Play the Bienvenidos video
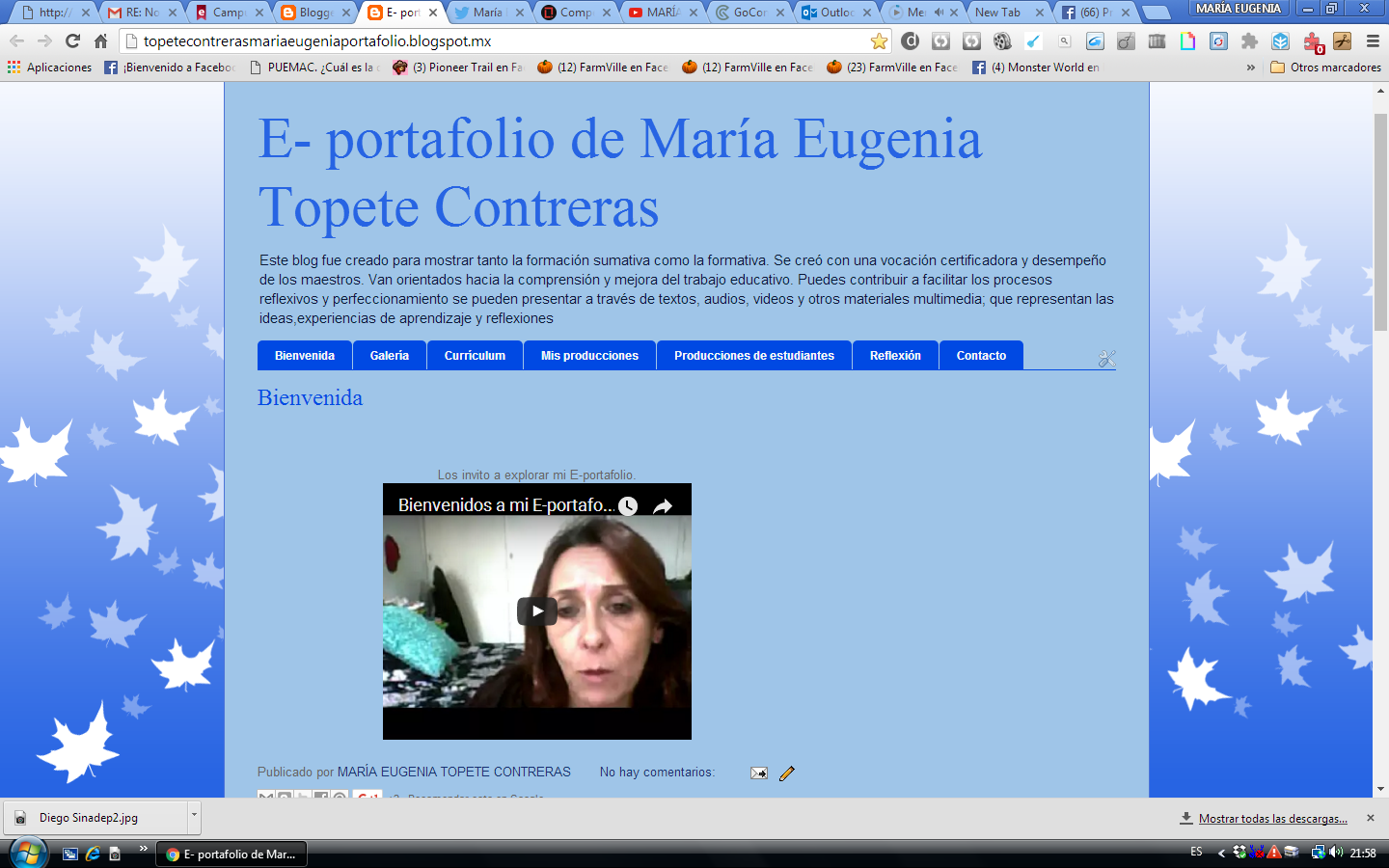 pos(537,611)
